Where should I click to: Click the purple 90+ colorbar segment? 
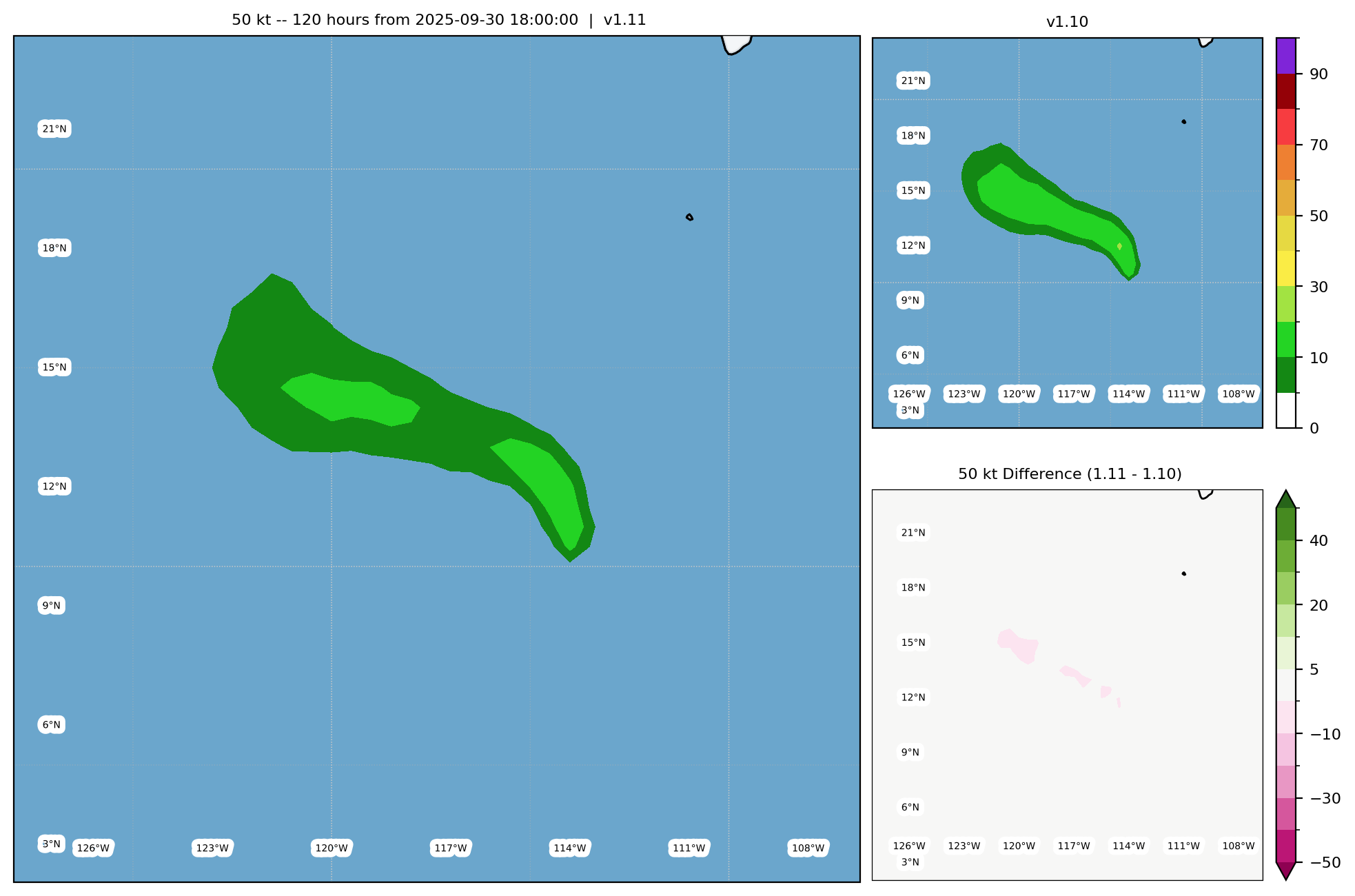coord(1286,56)
